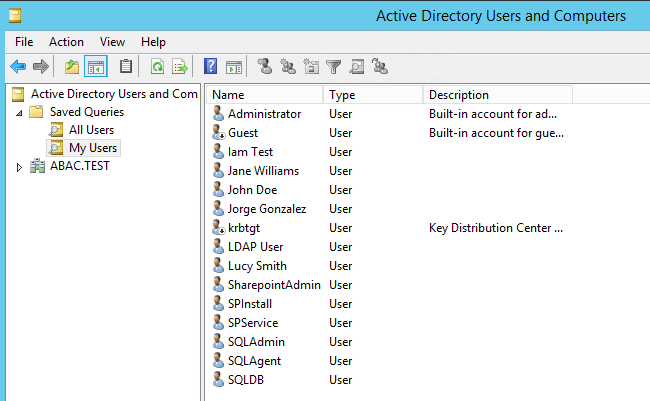Click the Description column header
The height and width of the screenshot is (401, 650).
point(495,95)
